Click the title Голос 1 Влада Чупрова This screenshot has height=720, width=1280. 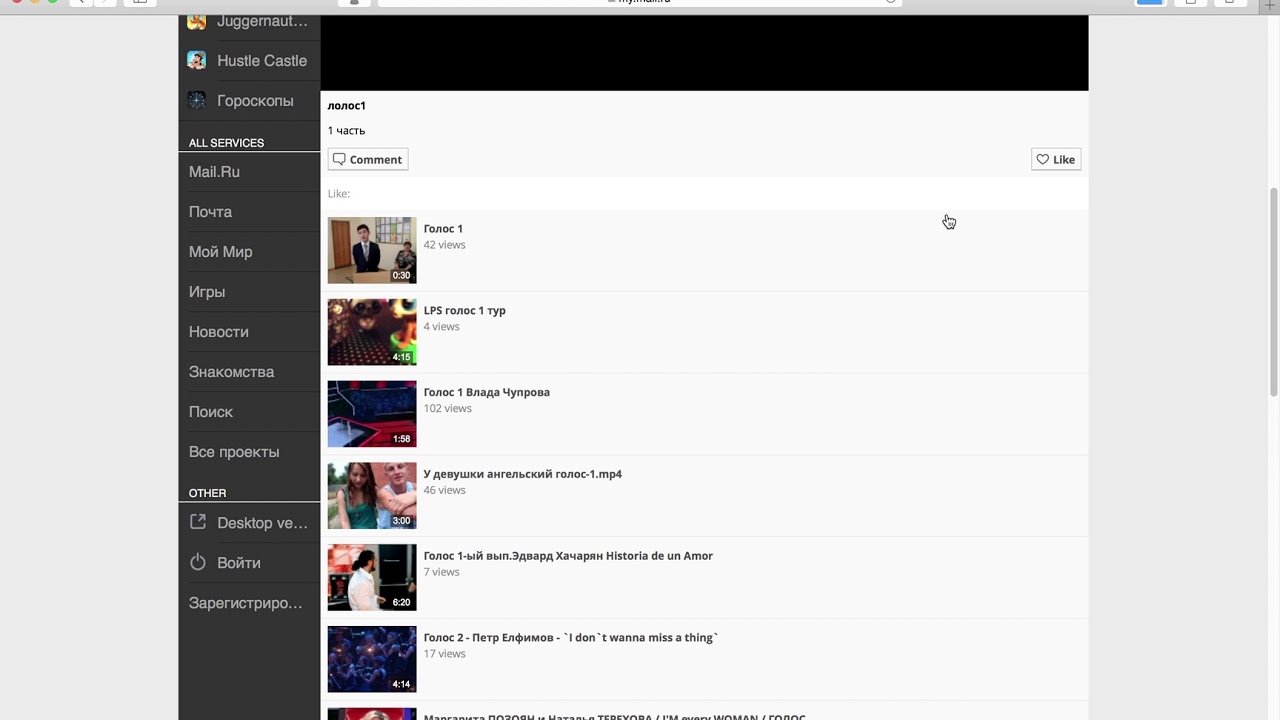coord(487,392)
